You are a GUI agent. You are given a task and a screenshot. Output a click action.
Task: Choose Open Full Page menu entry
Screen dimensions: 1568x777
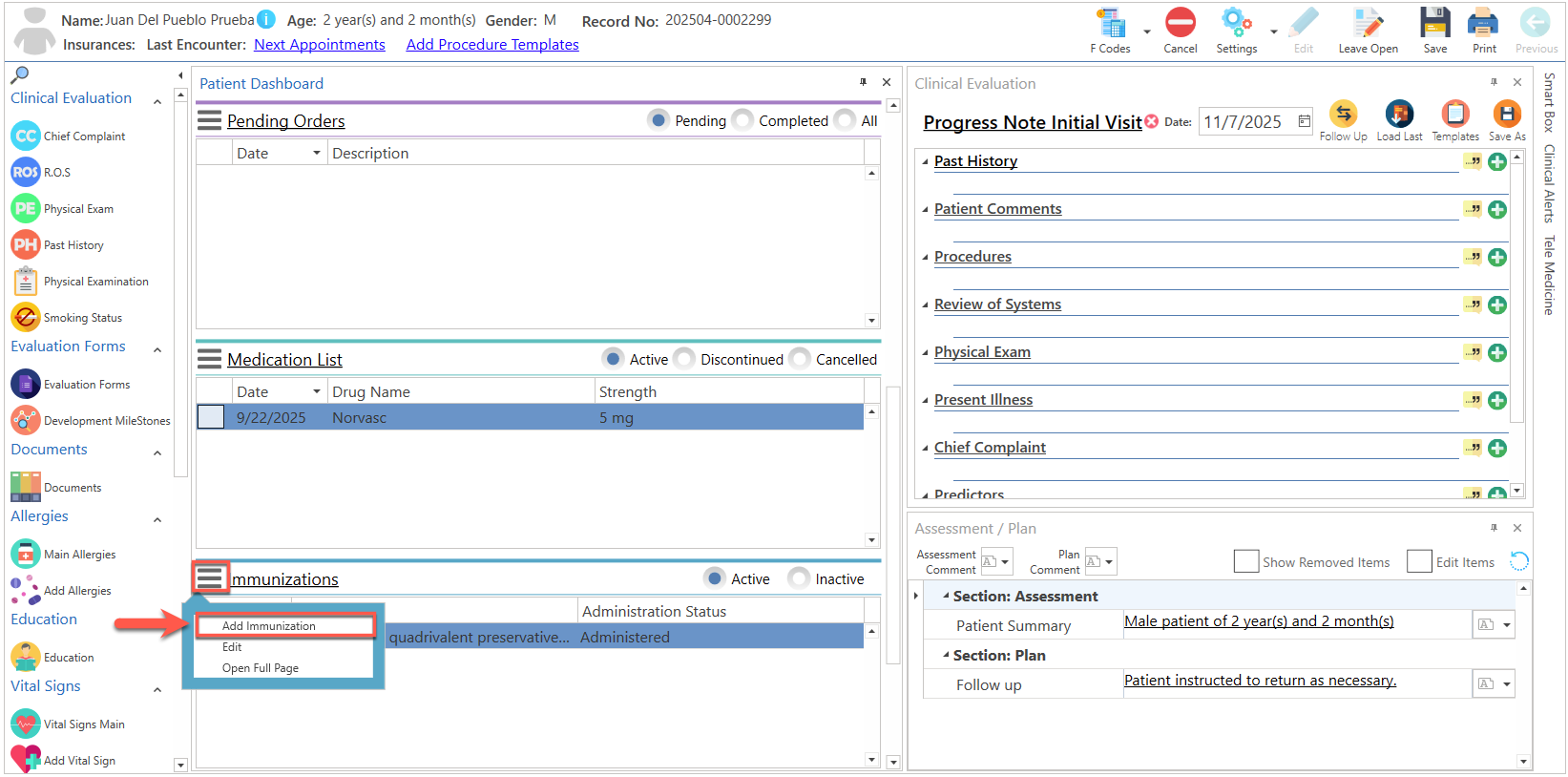pos(261,668)
